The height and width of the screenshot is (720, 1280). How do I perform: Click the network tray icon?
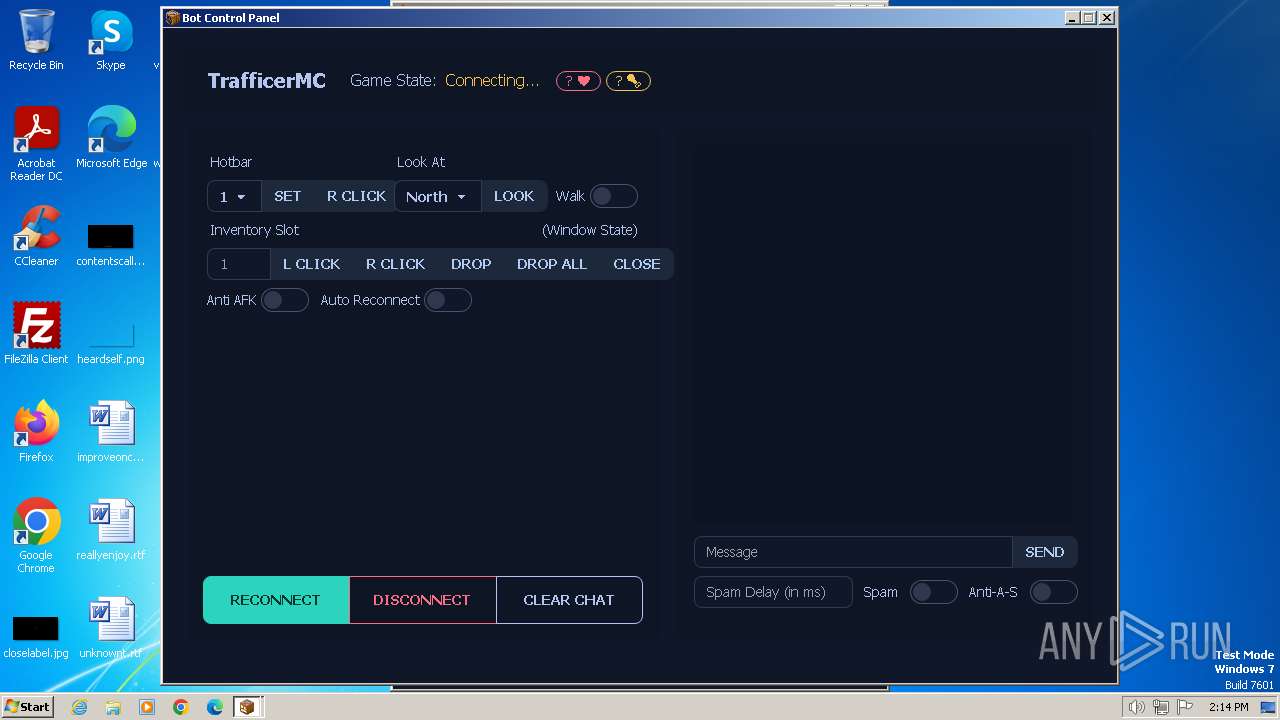coord(1161,707)
